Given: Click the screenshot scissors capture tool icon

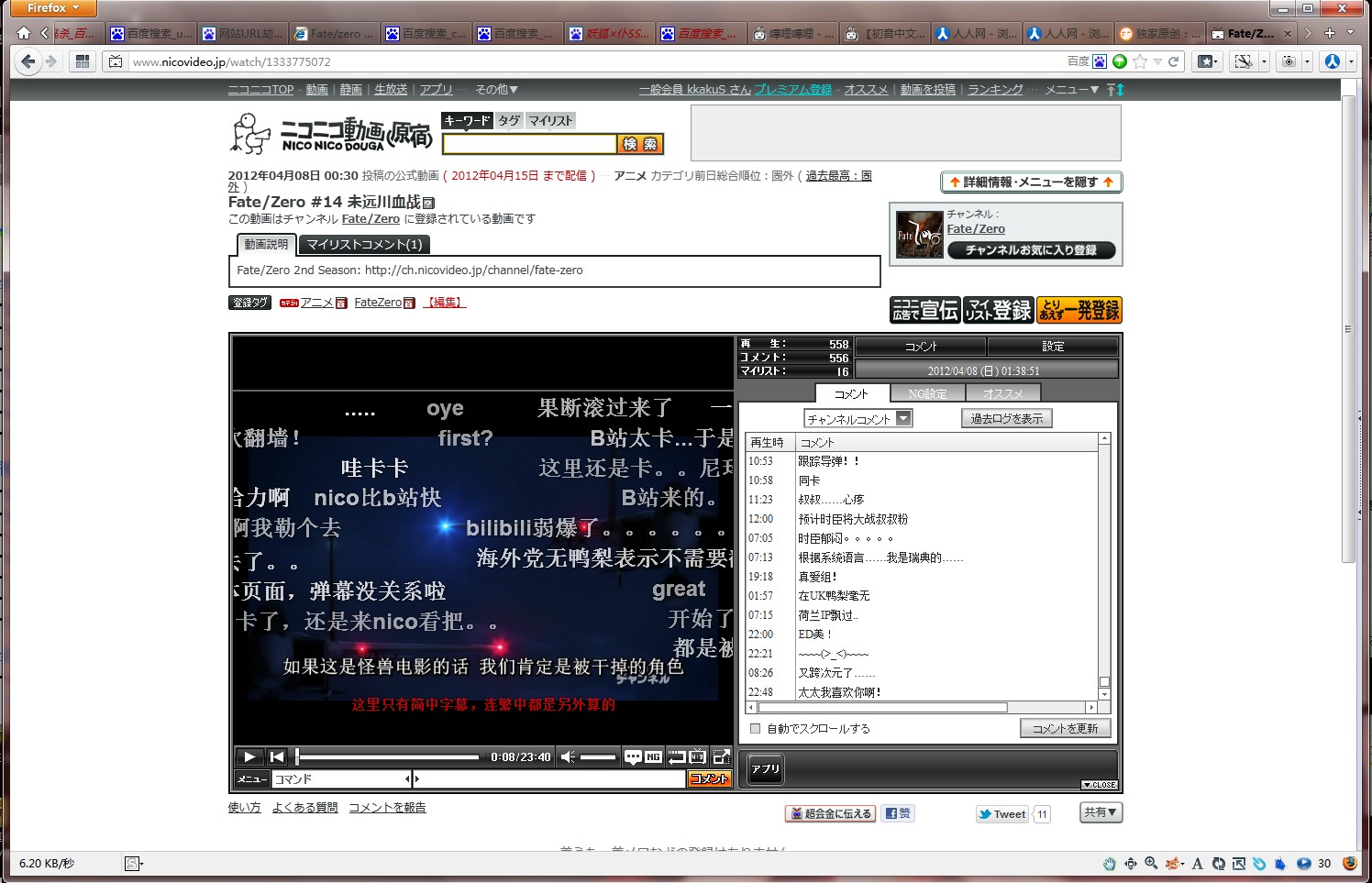Looking at the screenshot, I should click(x=1244, y=61).
